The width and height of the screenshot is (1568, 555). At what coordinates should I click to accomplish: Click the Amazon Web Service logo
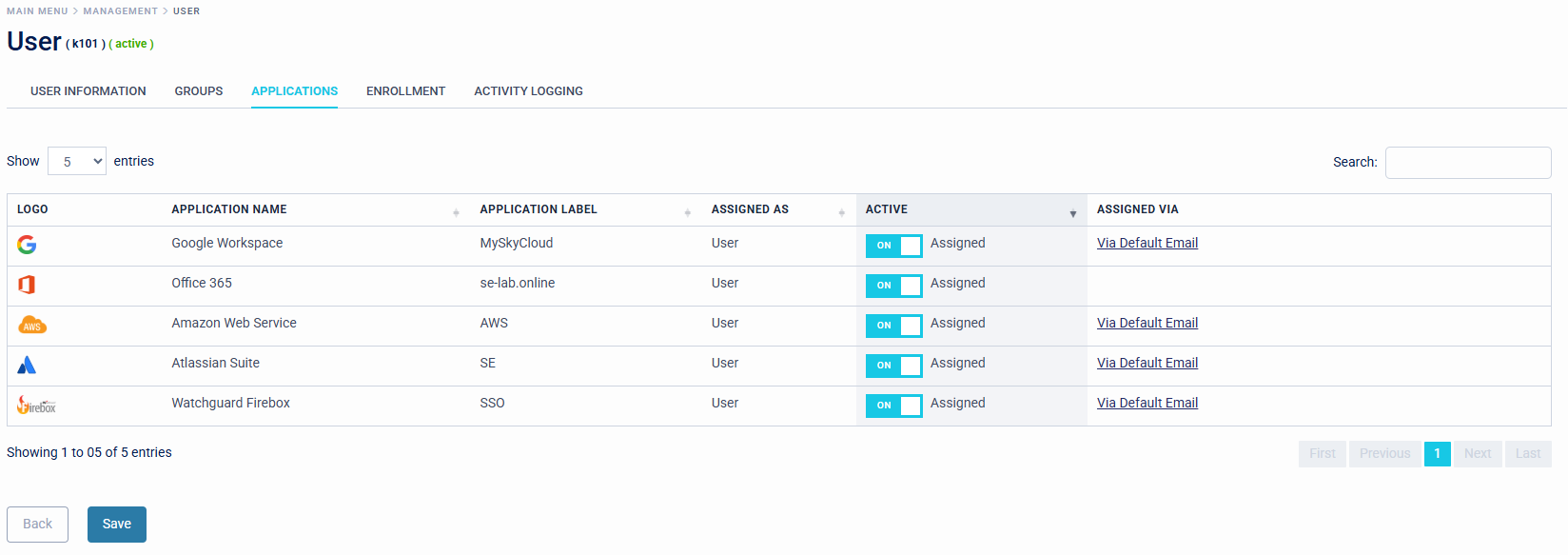(x=32, y=326)
